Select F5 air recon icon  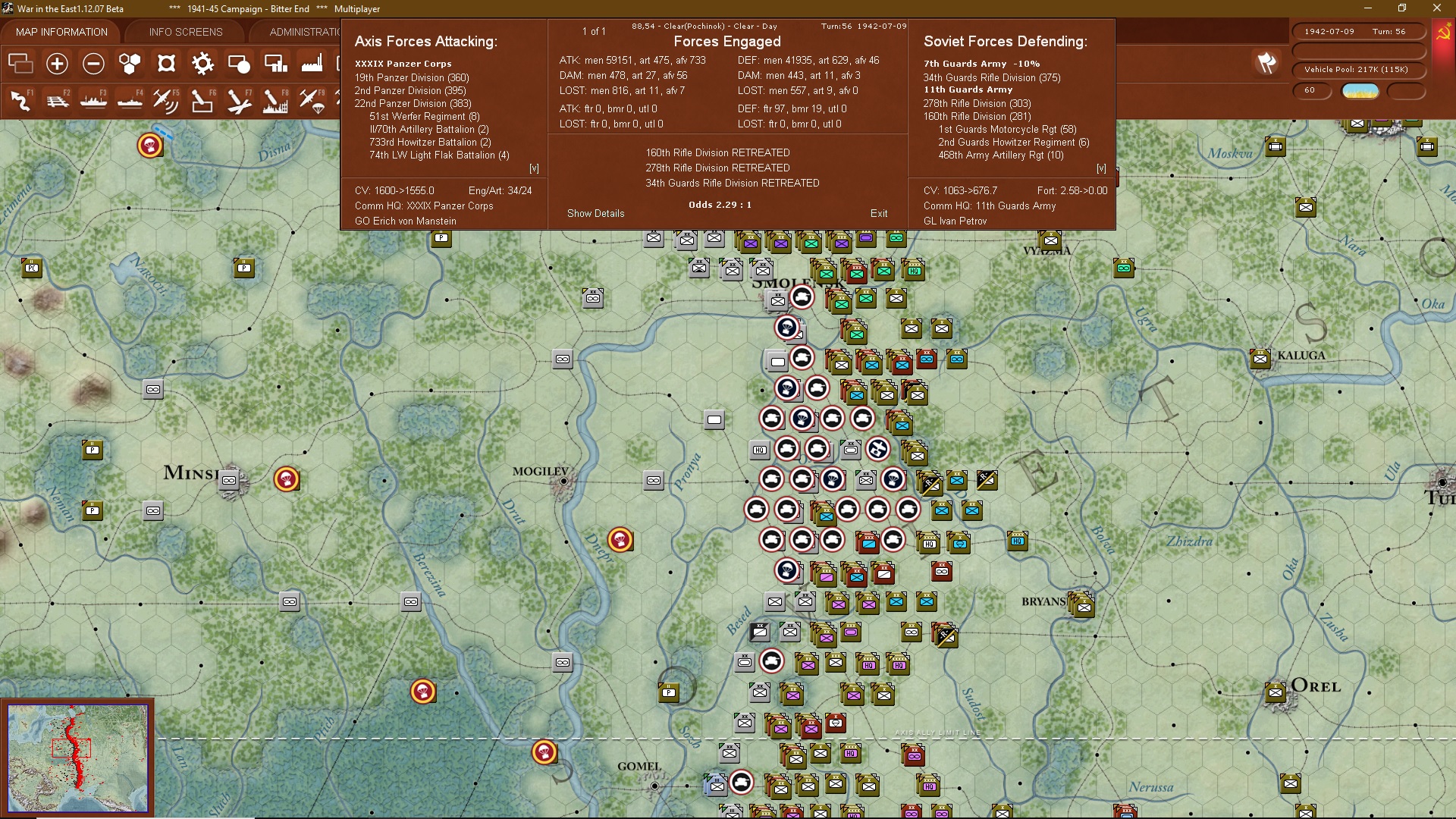[166, 100]
